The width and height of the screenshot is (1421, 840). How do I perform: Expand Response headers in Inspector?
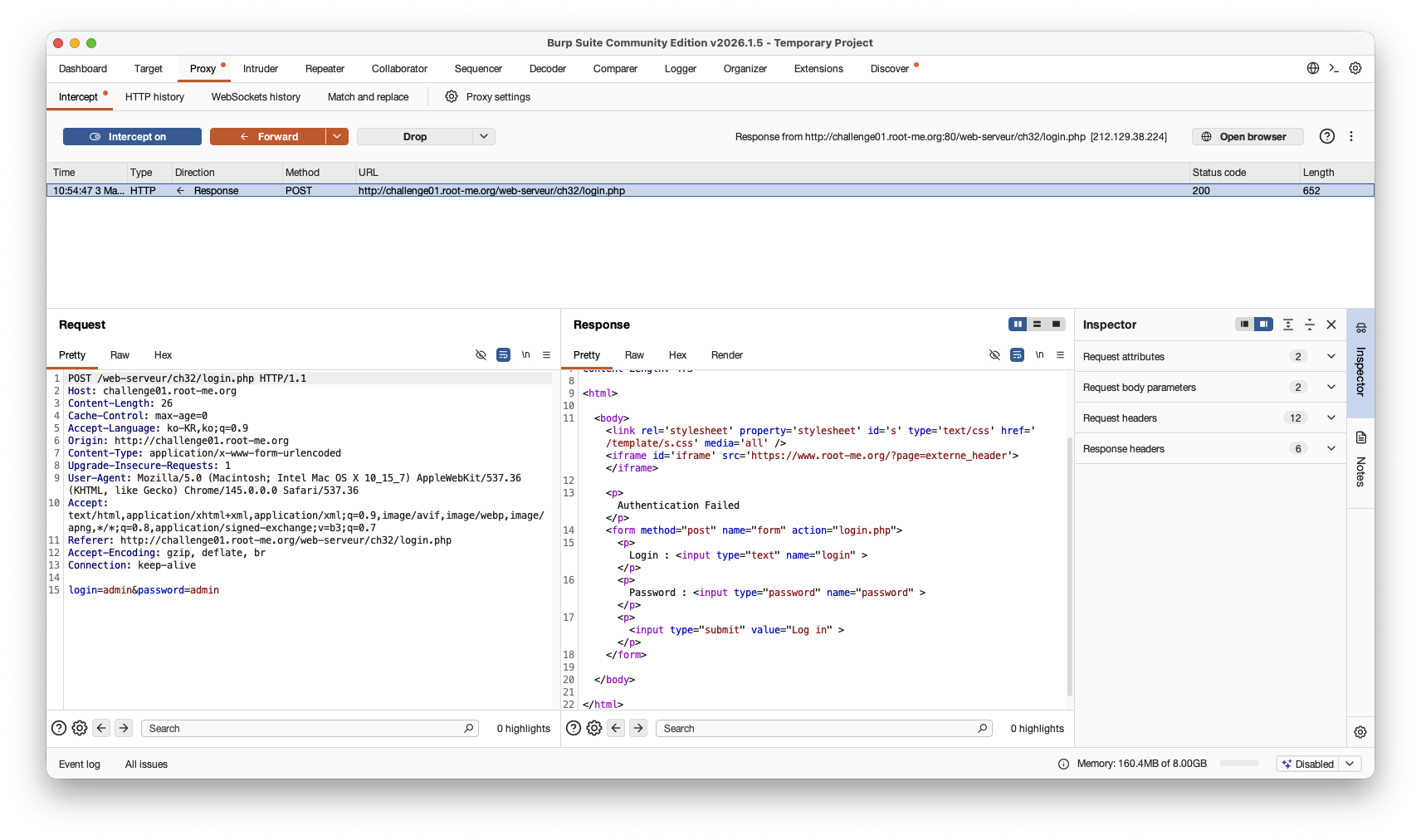[1331, 448]
